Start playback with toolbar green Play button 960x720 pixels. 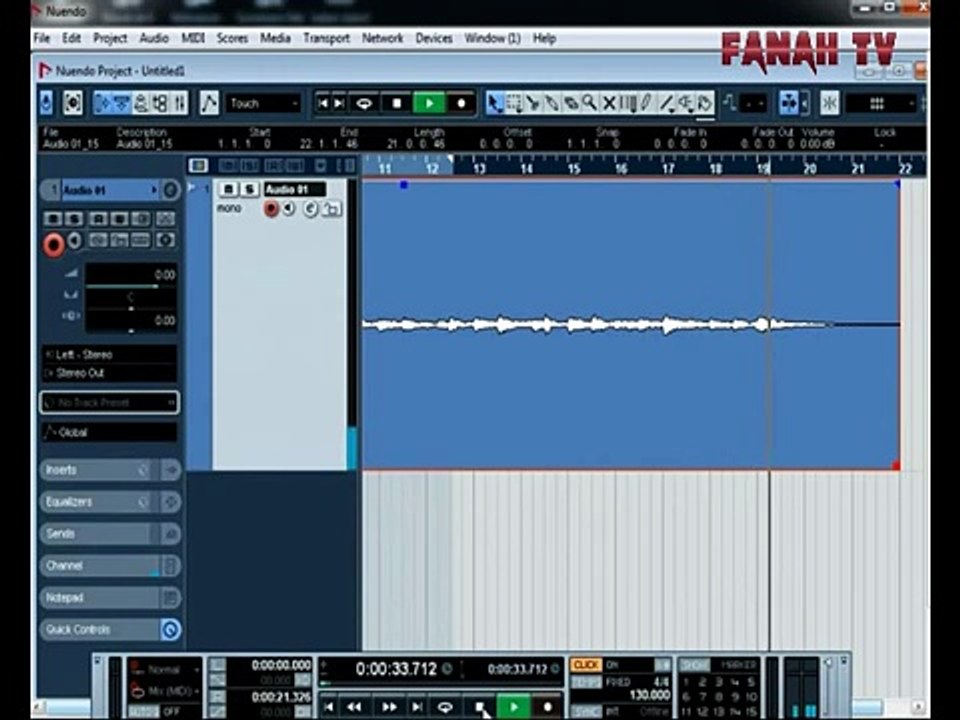(x=429, y=103)
